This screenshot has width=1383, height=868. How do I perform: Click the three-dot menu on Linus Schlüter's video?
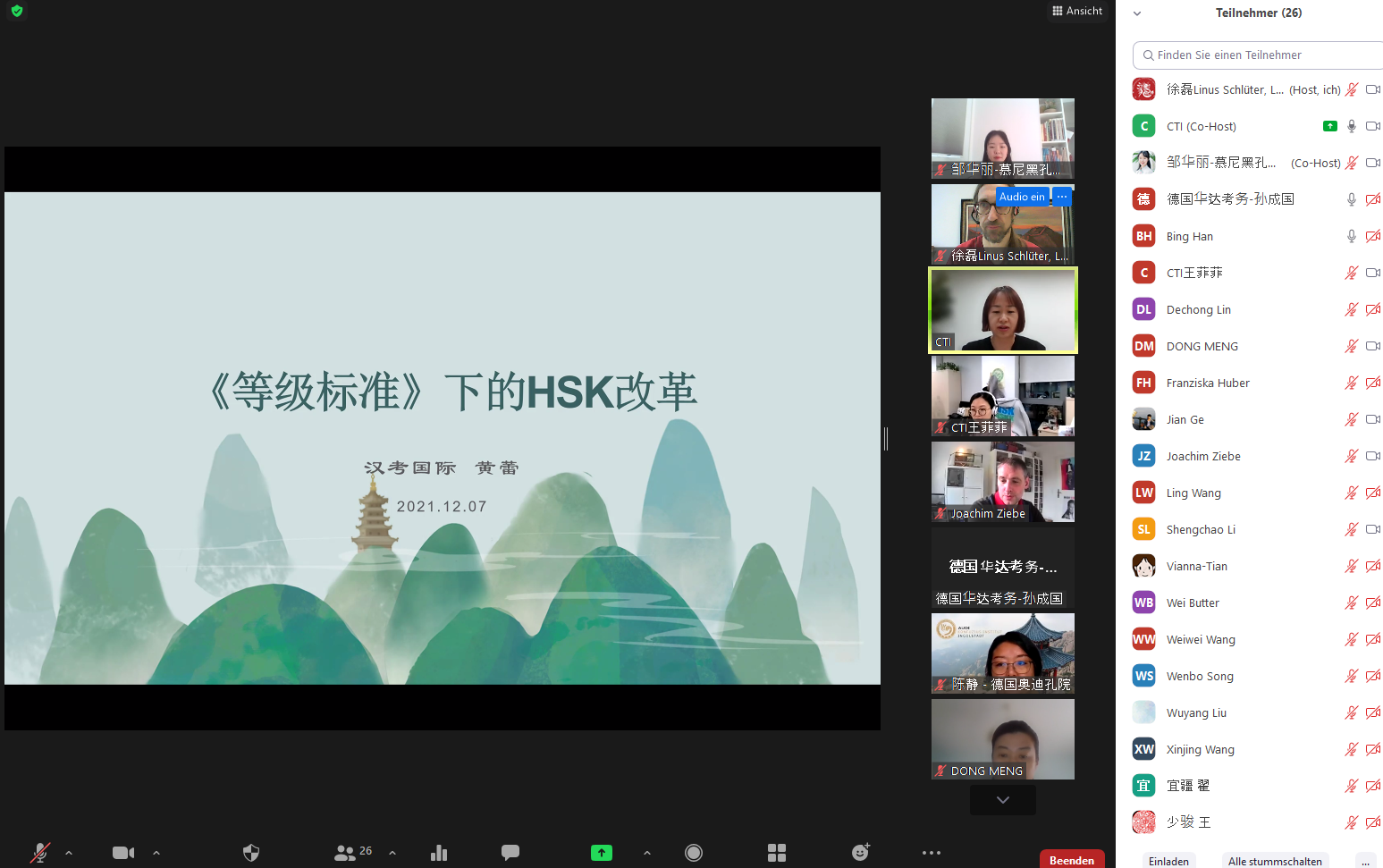tap(1062, 197)
